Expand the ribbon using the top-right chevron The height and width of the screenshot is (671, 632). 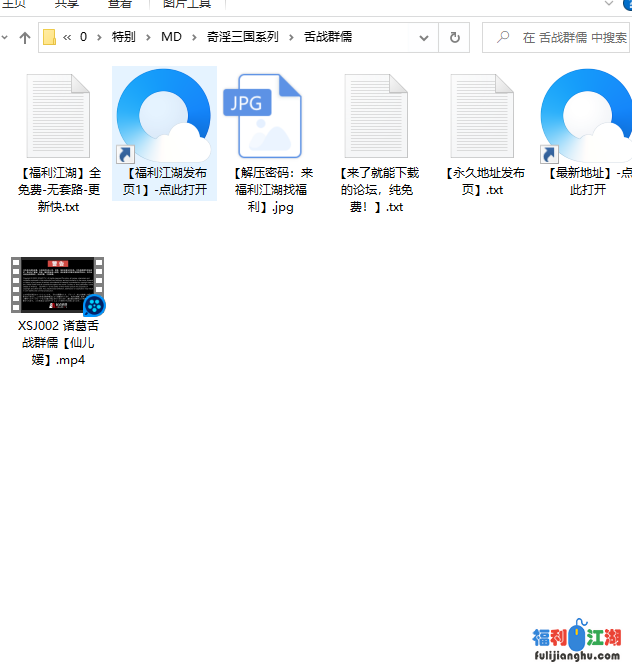coord(609,4)
